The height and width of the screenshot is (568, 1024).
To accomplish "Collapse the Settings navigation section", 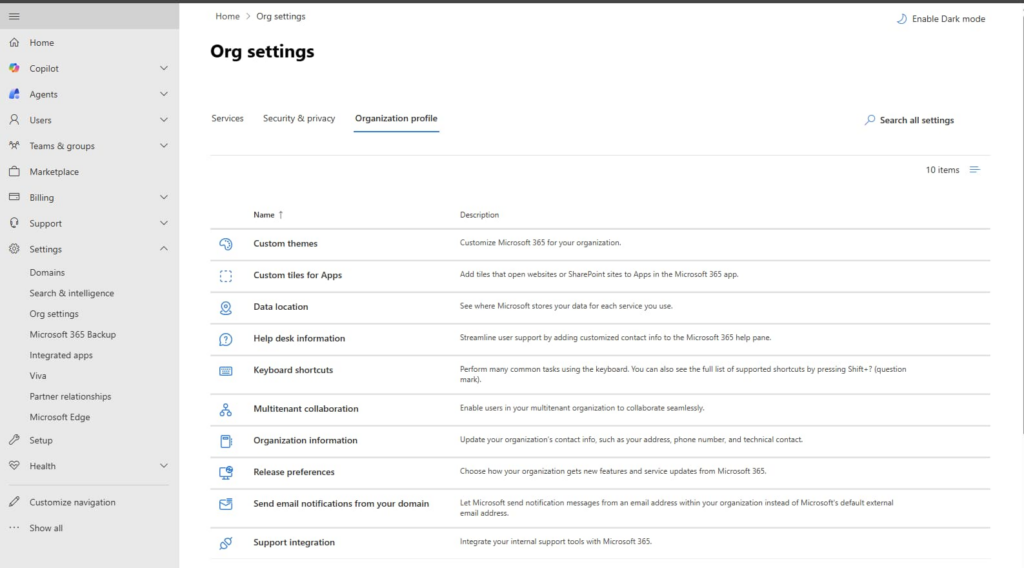I will [x=164, y=250].
